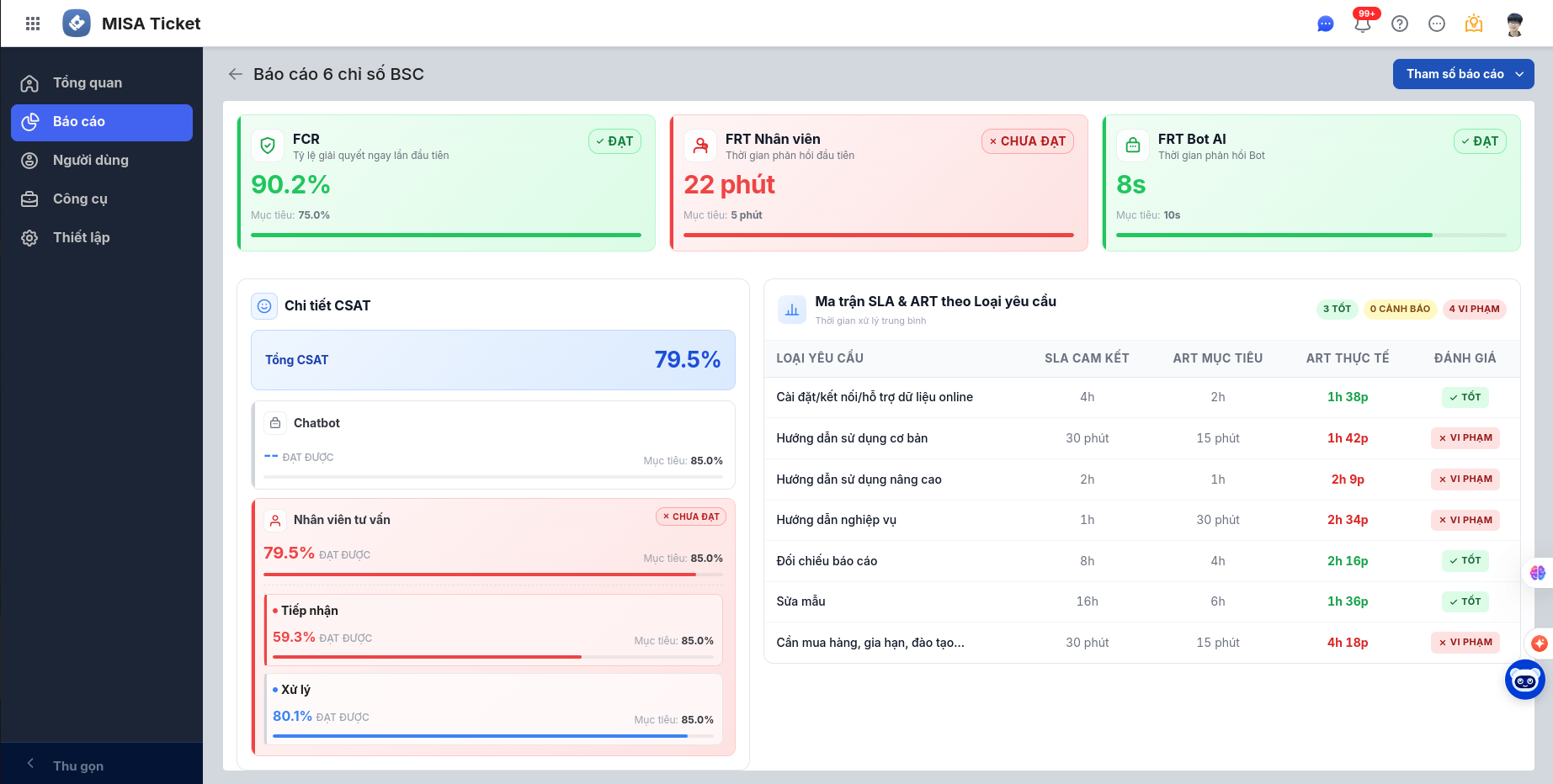
Task: Click the 3 TỐT summary badge
Action: pyautogui.click(x=1337, y=309)
